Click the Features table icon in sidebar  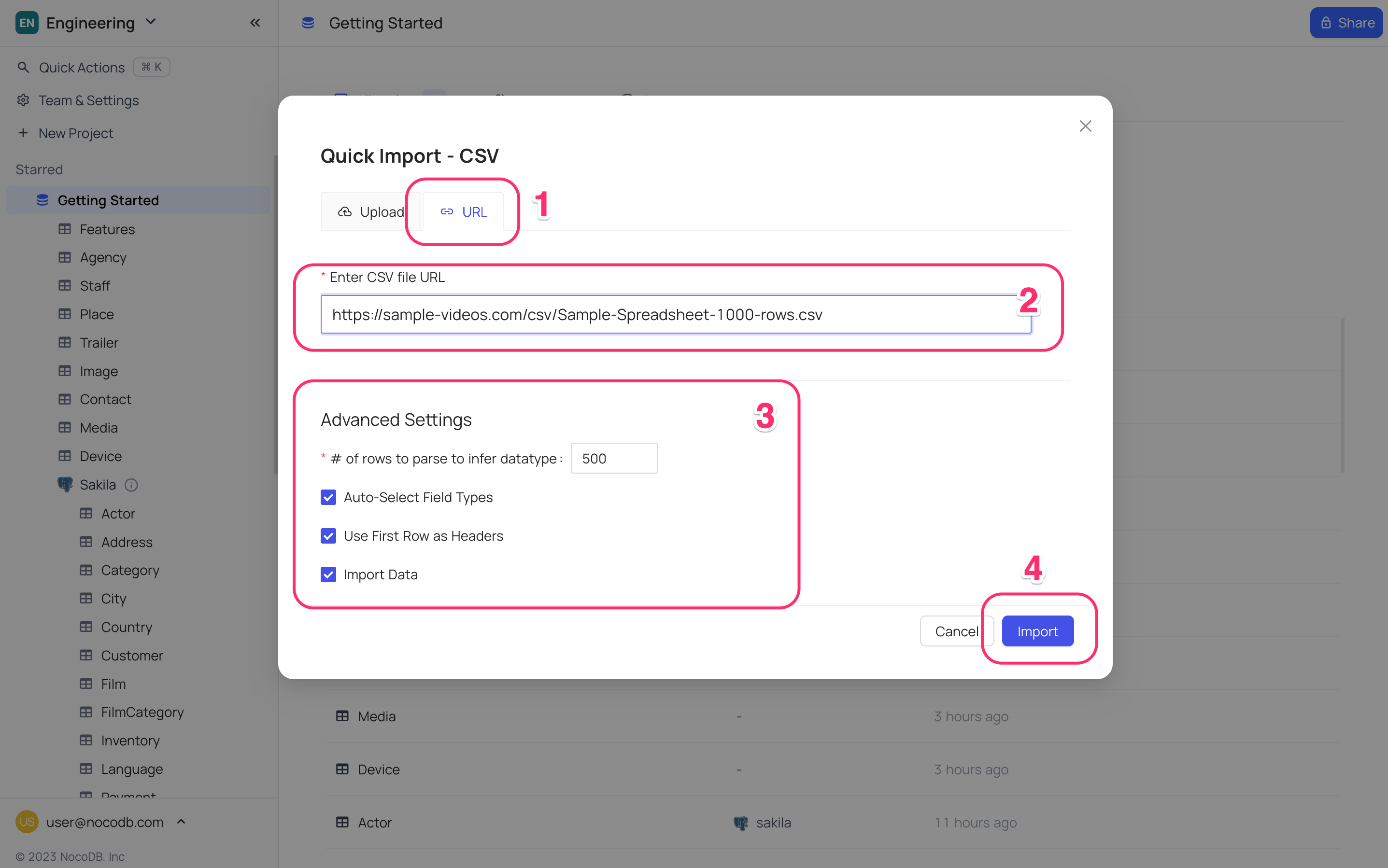pyautogui.click(x=65, y=228)
